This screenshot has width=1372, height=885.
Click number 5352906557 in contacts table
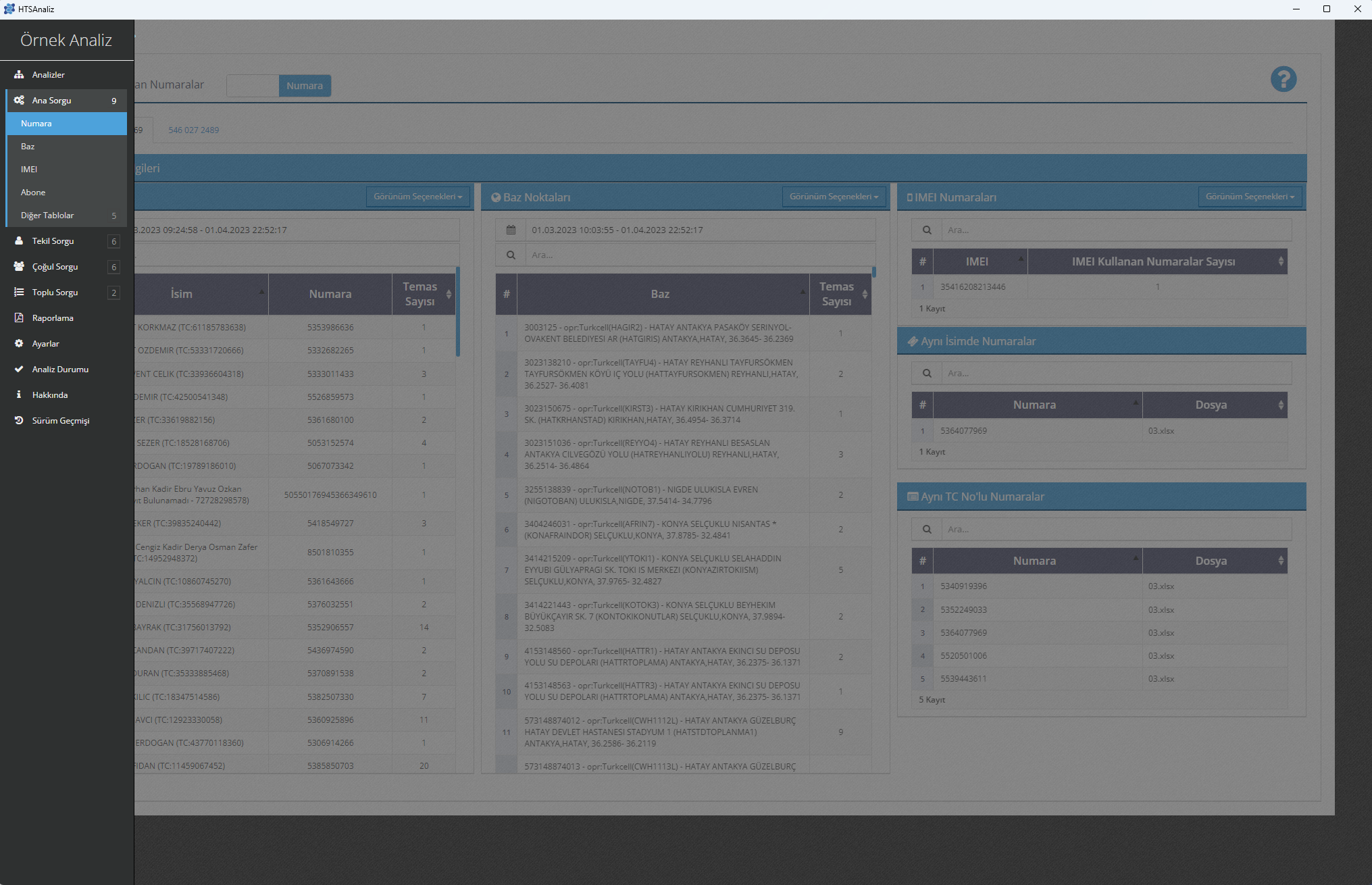coord(330,628)
